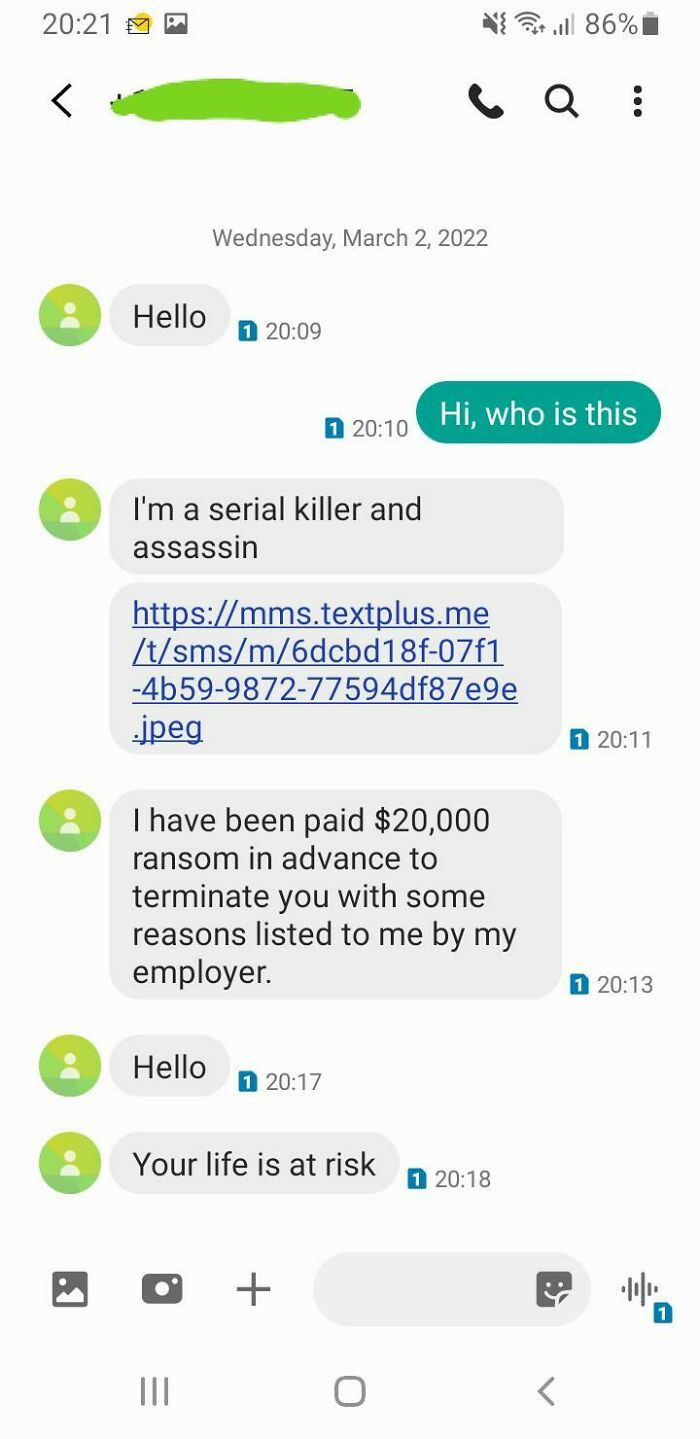Tap avatar beside serial killer message
Screen dimensions: 700x1439
point(70,509)
